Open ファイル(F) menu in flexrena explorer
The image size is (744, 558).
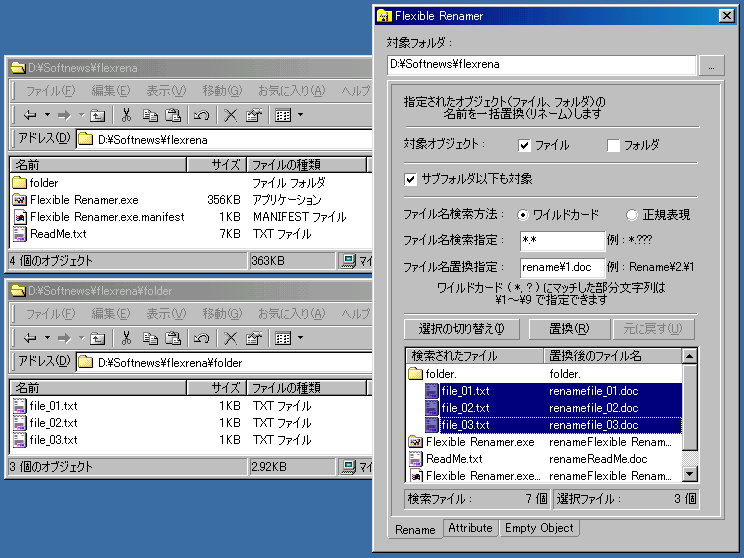50,91
